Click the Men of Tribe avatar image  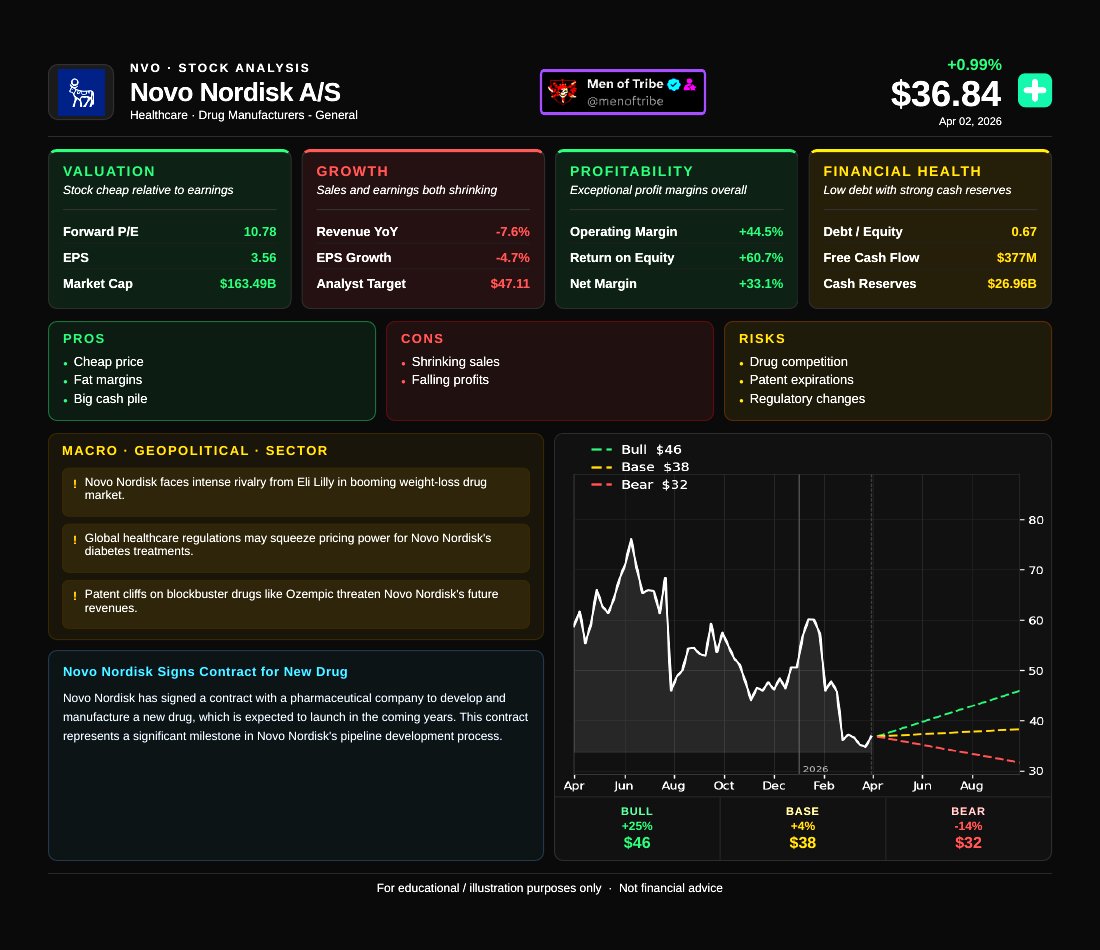point(562,91)
